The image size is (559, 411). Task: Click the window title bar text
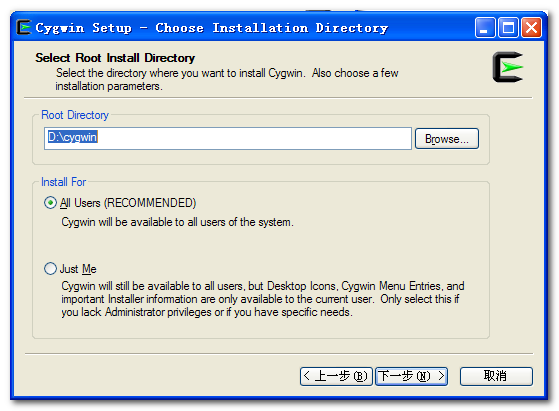click(x=212, y=28)
